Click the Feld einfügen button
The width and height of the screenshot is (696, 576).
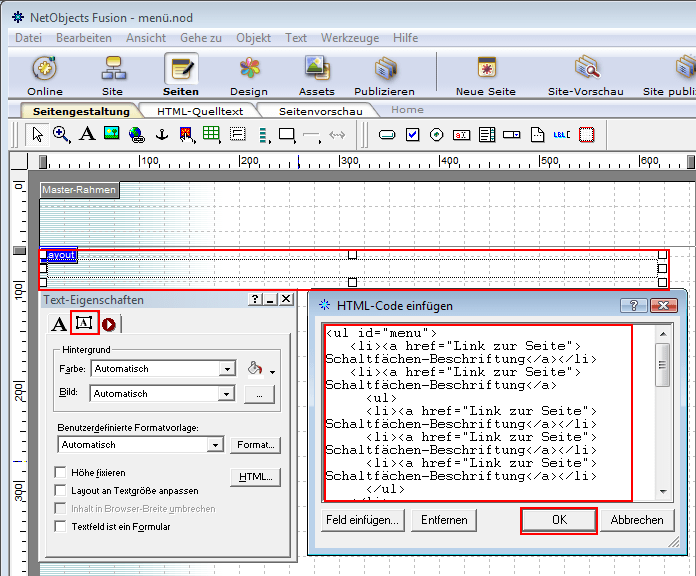[364, 520]
